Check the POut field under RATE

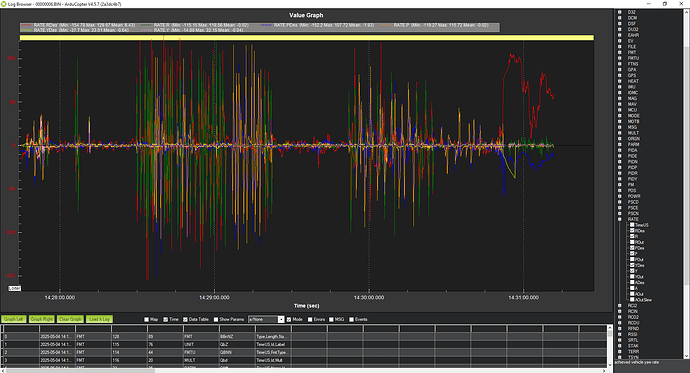tap(632, 259)
